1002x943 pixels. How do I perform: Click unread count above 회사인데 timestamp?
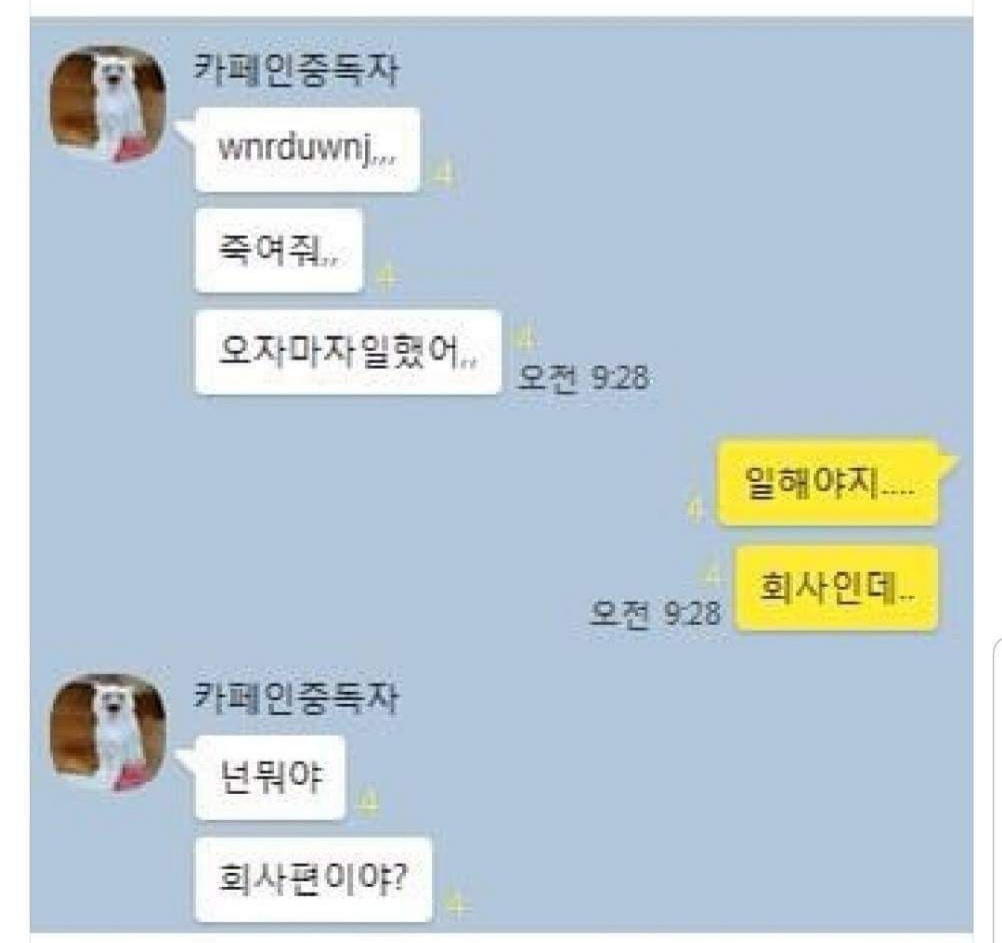click(x=711, y=575)
